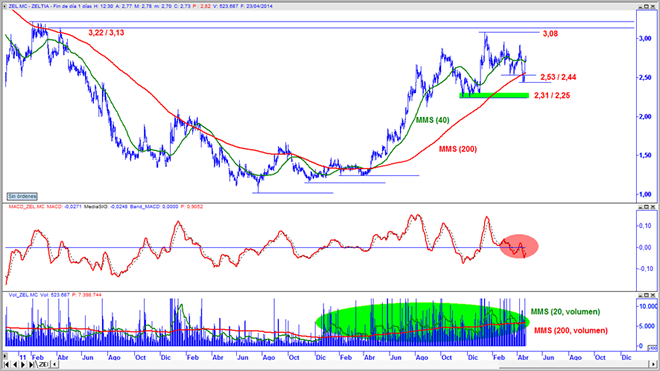Jump to first chart sheet arrow
Screen dimensions: 660x371
[6, 365]
